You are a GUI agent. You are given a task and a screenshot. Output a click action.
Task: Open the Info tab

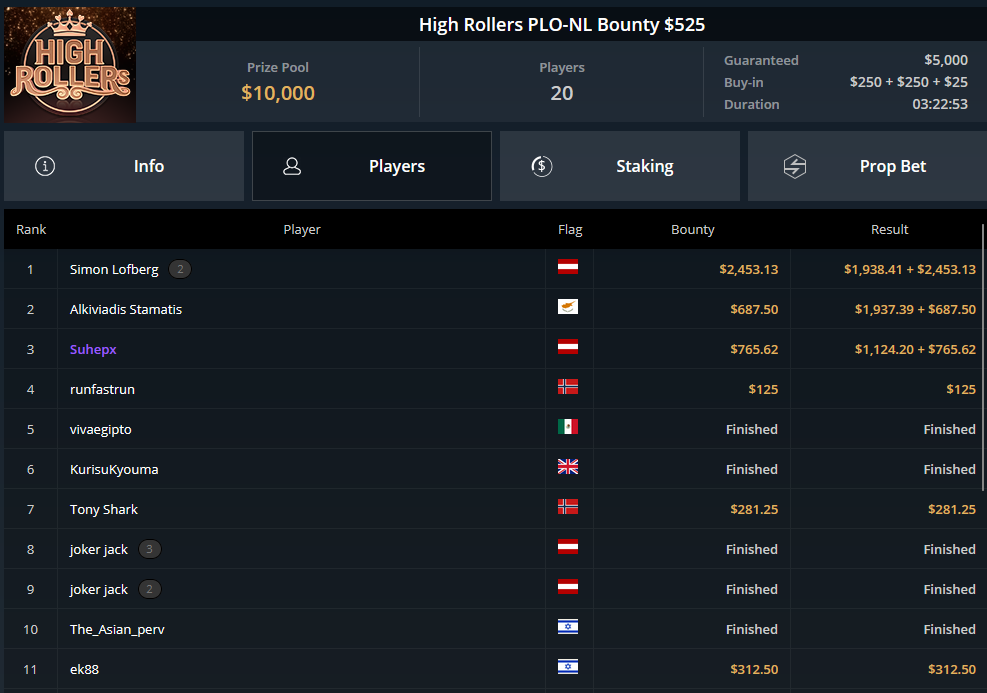coord(124,166)
